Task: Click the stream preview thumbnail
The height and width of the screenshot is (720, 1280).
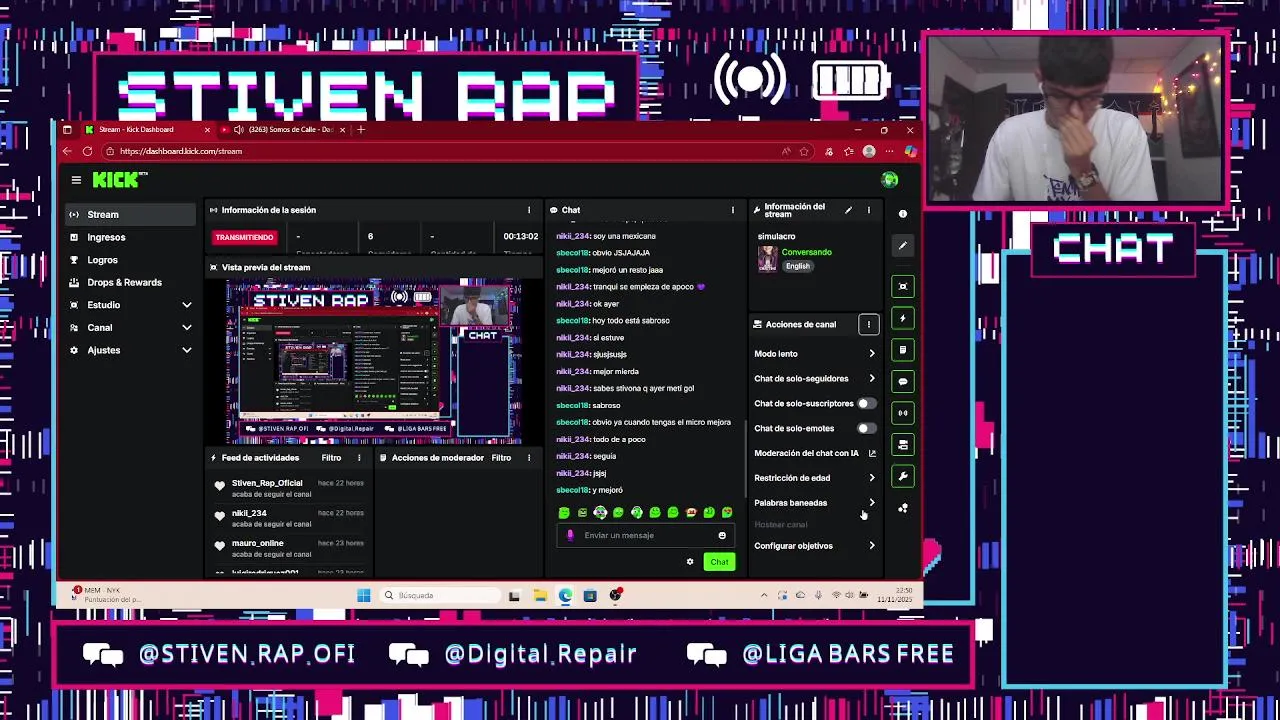Action: pos(373,361)
